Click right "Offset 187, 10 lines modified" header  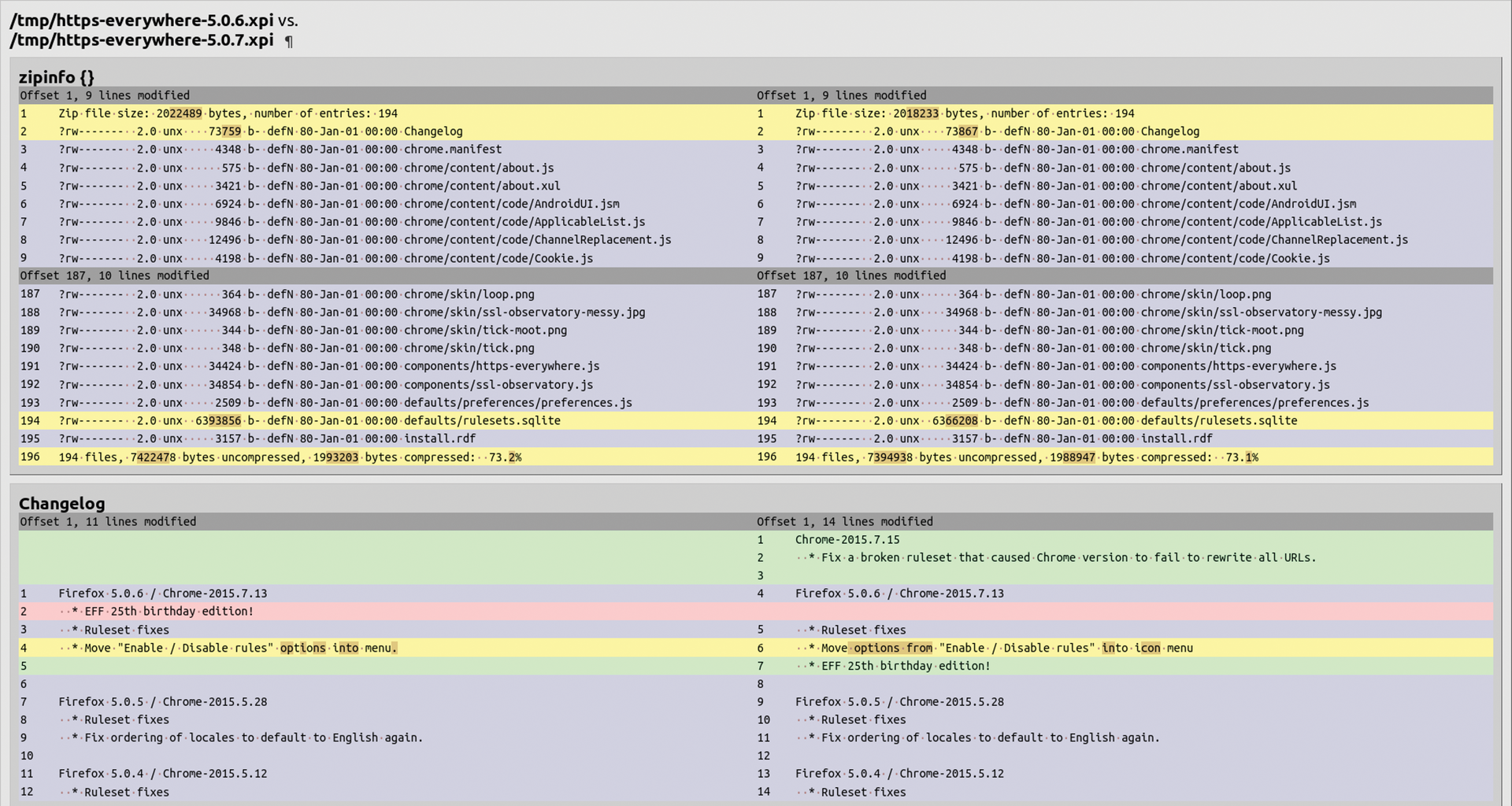click(x=851, y=275)
